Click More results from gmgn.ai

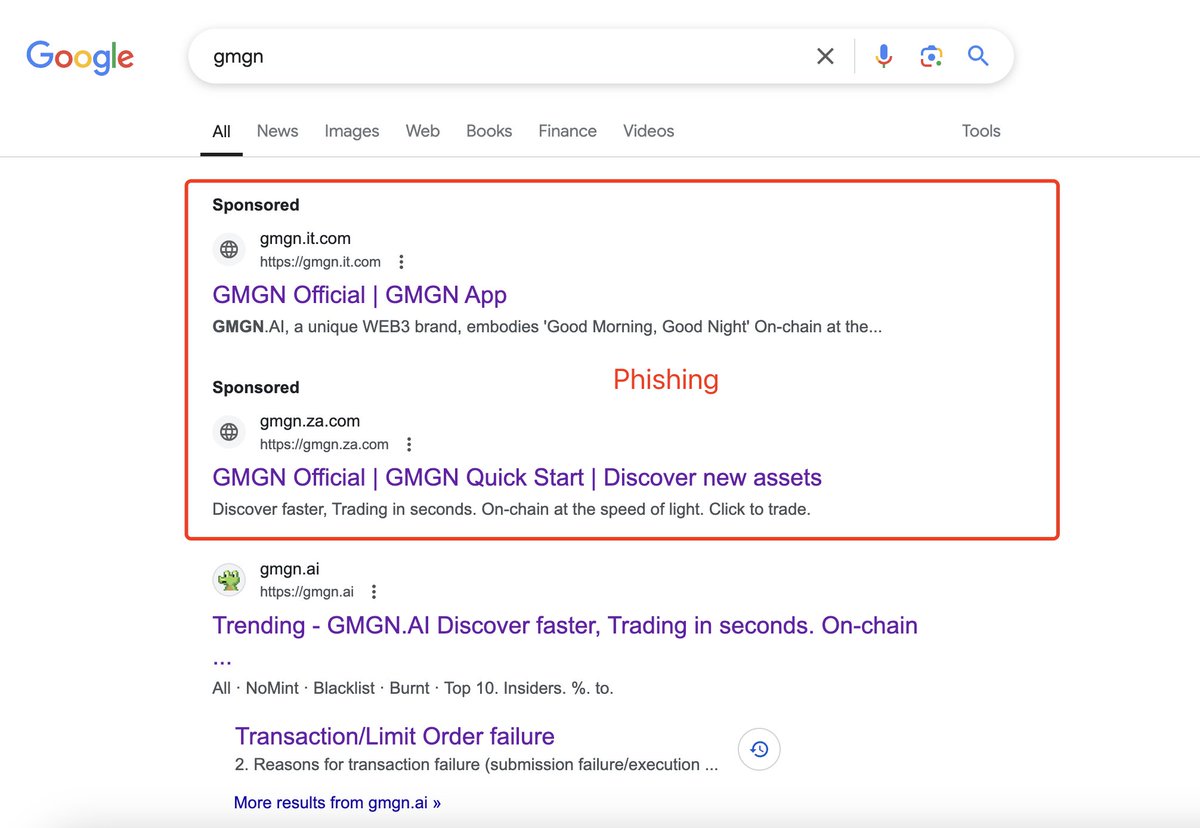337,802
